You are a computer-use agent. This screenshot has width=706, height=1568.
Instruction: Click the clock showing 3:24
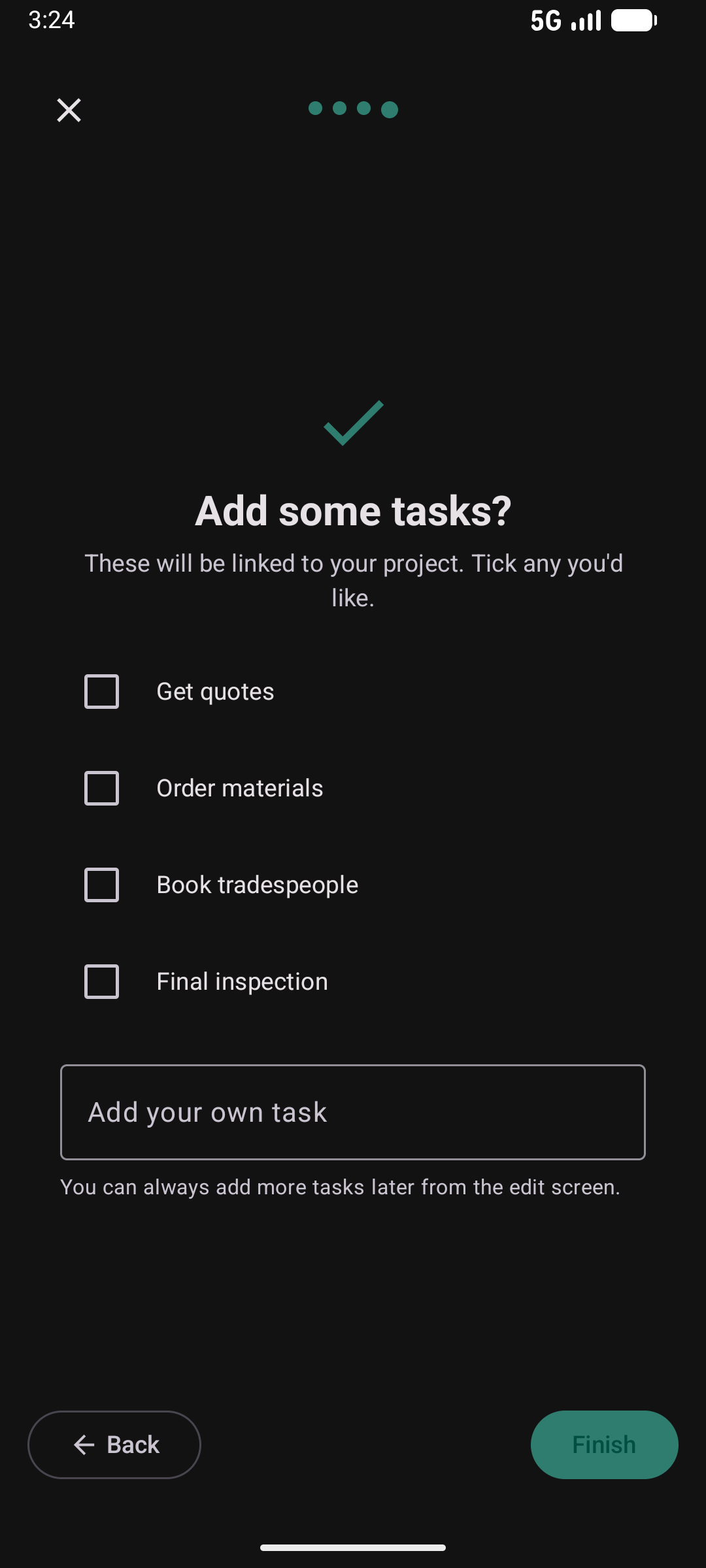(x=51, y=20)
